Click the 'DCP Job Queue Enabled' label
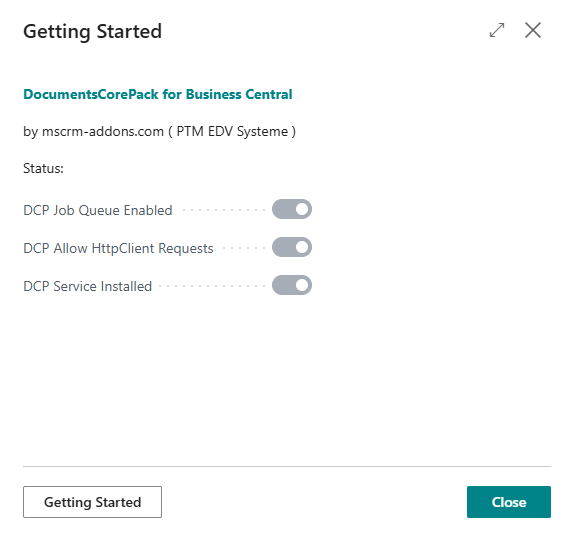Screen dimensions: 572x540 click(x=98, y=211)
